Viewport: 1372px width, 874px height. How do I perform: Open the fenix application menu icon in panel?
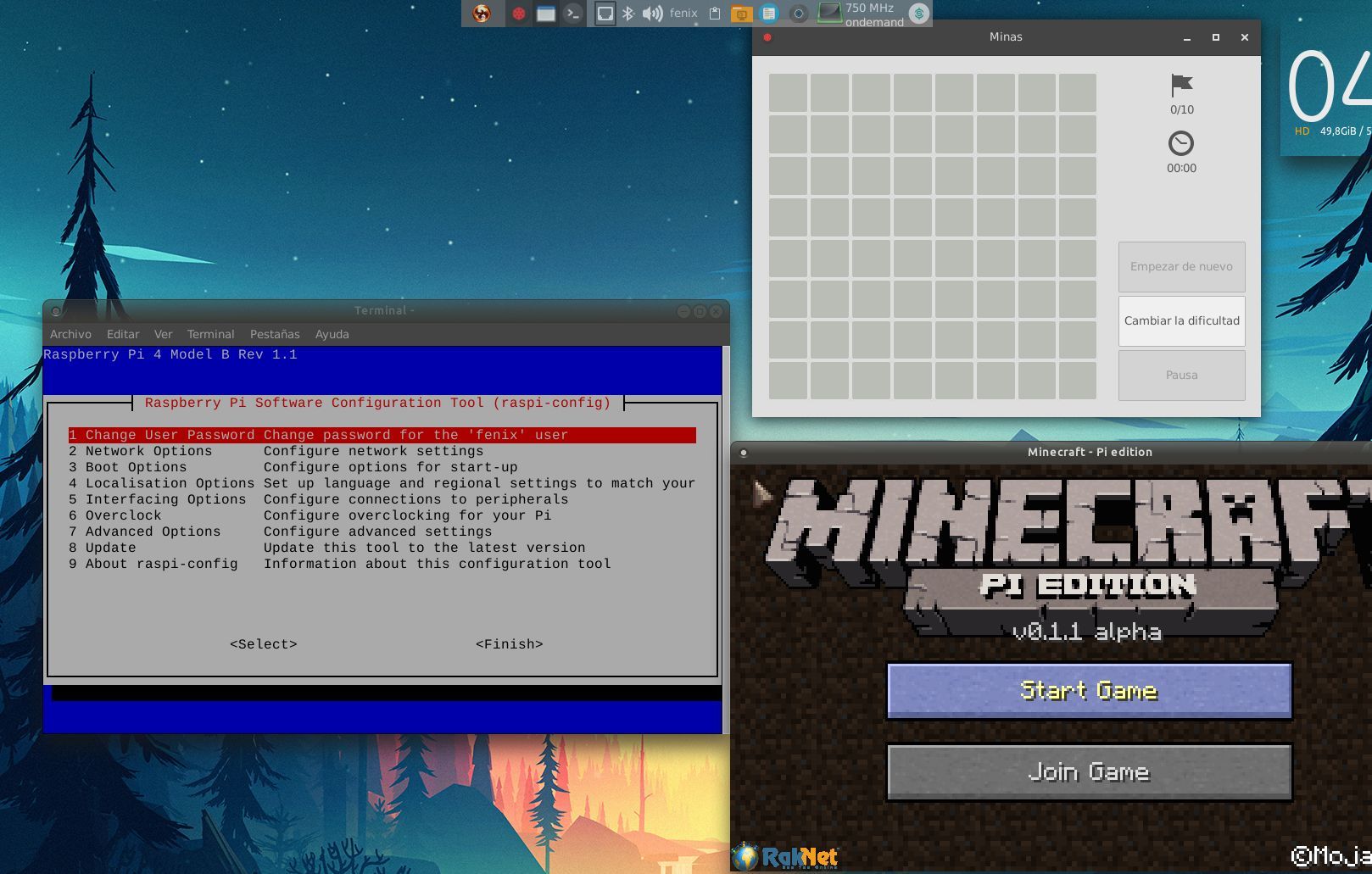(482, 13)
